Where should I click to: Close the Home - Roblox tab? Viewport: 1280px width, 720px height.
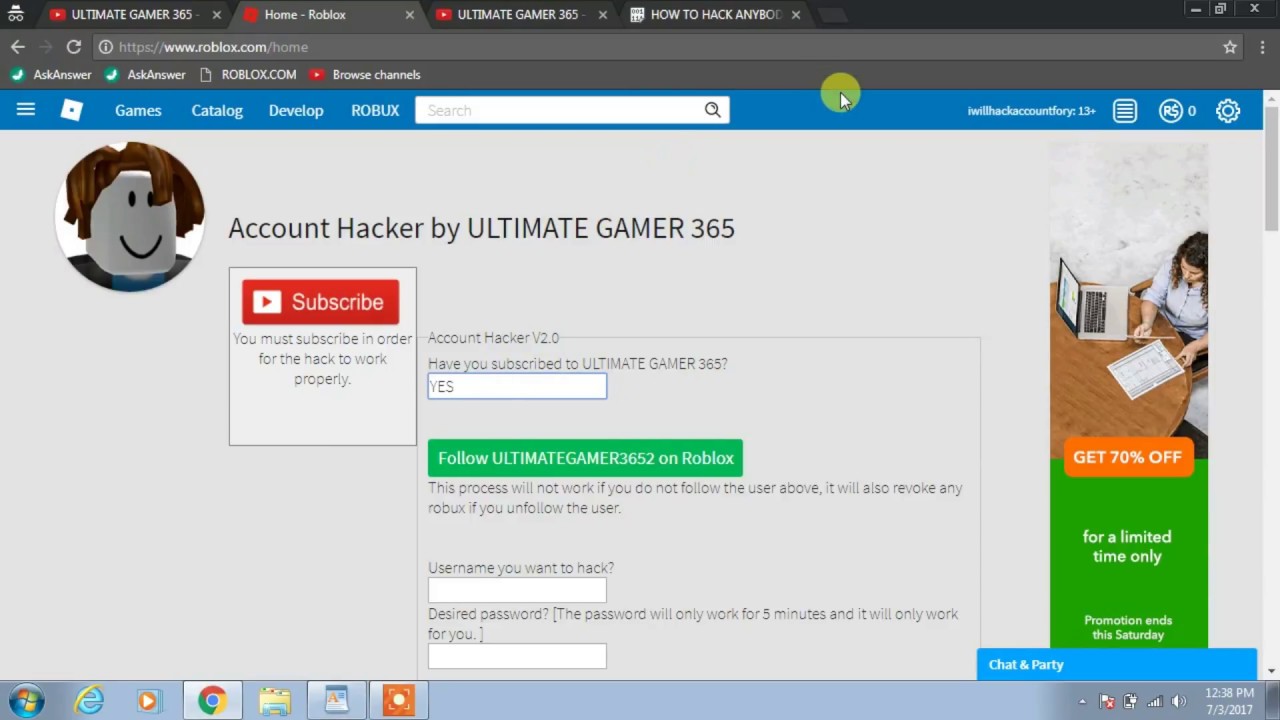pyautogui.click(x=409, y=15)
